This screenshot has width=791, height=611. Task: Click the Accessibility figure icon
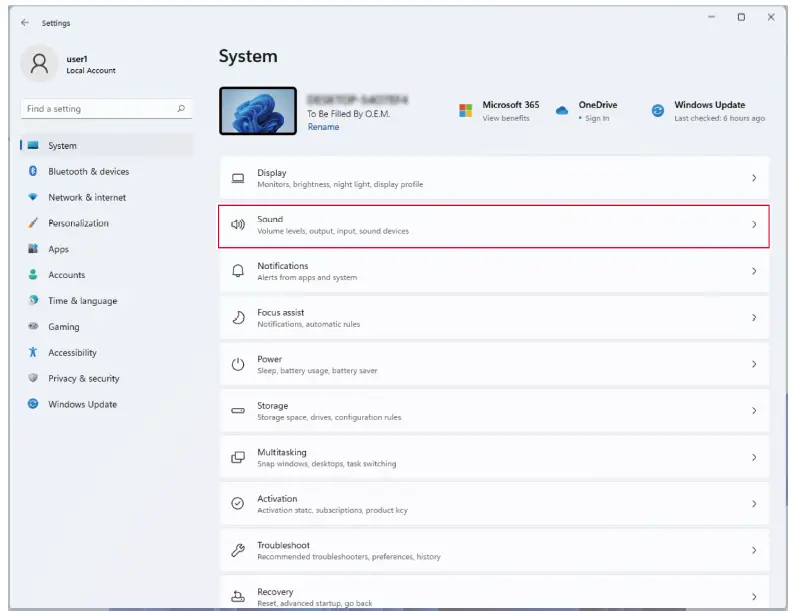(x=33, y=353)
